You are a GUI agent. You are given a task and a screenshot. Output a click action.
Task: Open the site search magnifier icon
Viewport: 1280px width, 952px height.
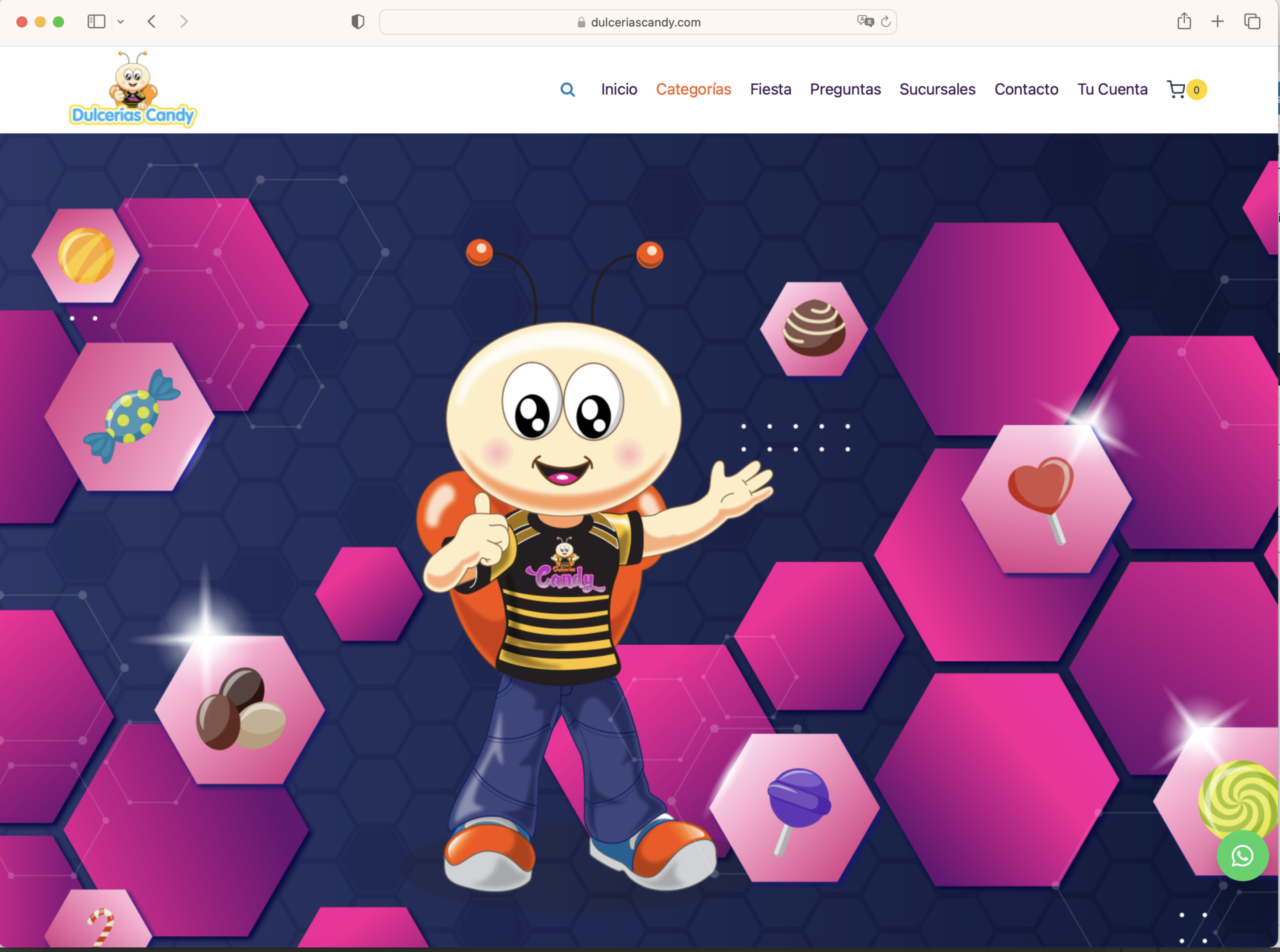(567, 89)
